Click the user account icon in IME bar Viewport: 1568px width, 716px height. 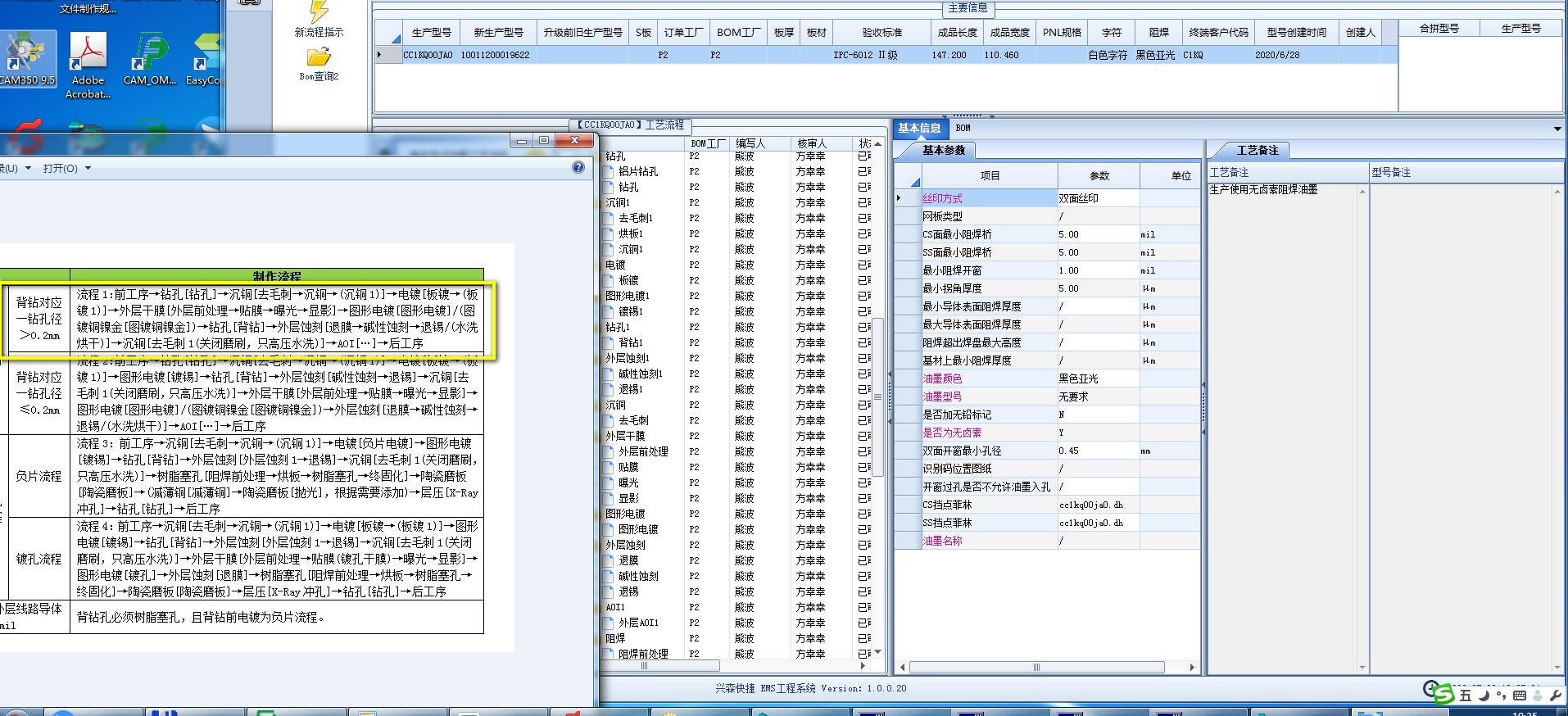tap(1538, 696)
